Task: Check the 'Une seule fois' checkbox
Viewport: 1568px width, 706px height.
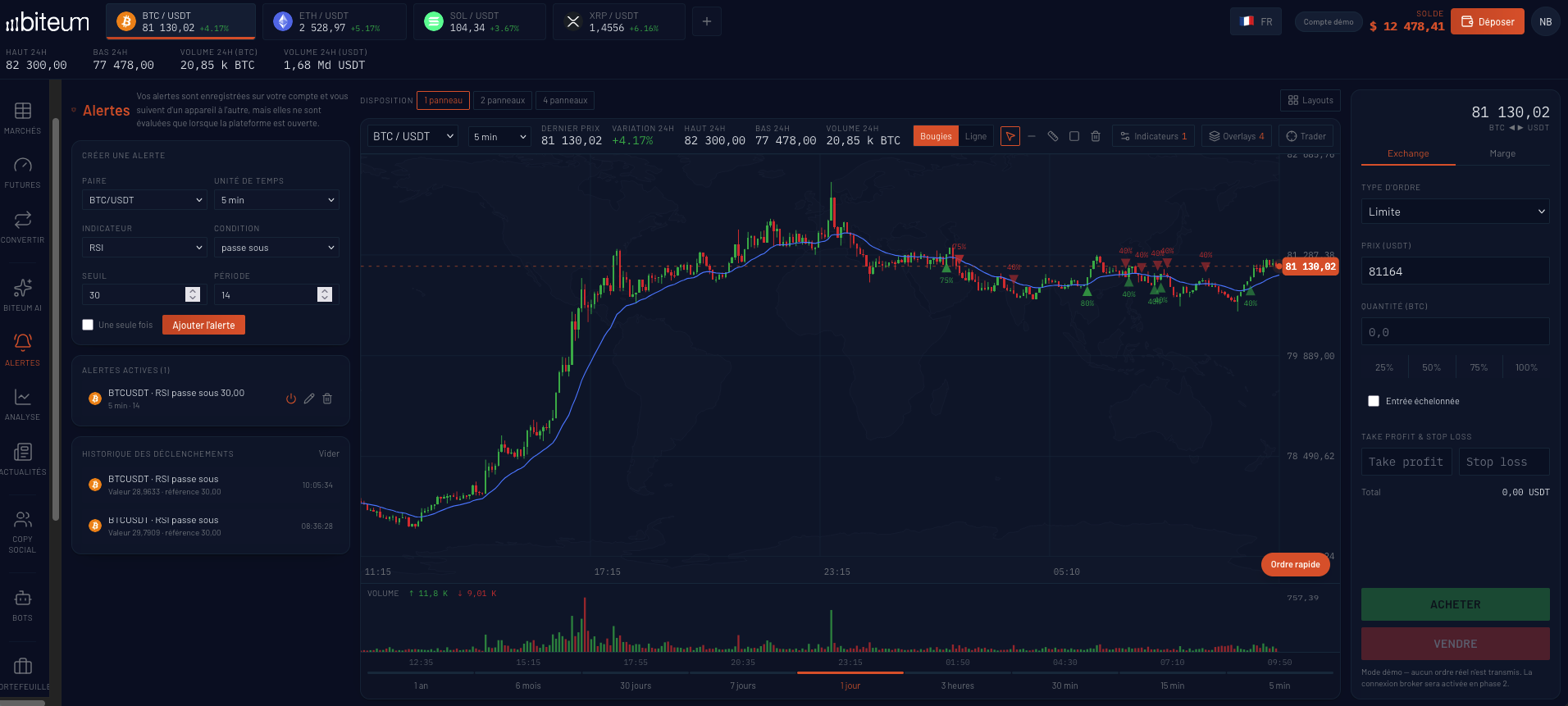Action: (x=88, y=325)
